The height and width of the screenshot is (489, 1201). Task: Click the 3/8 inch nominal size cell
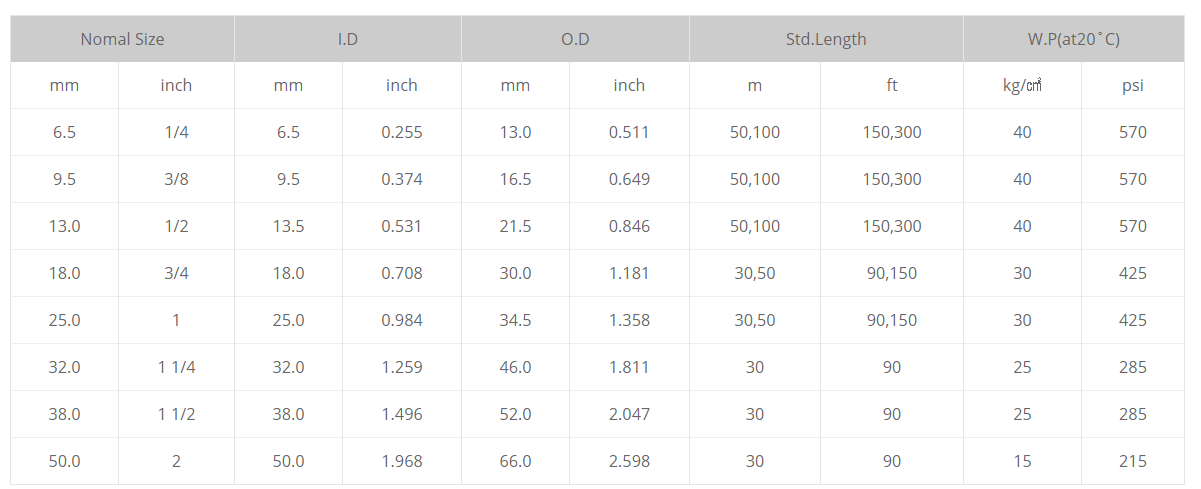176,180
